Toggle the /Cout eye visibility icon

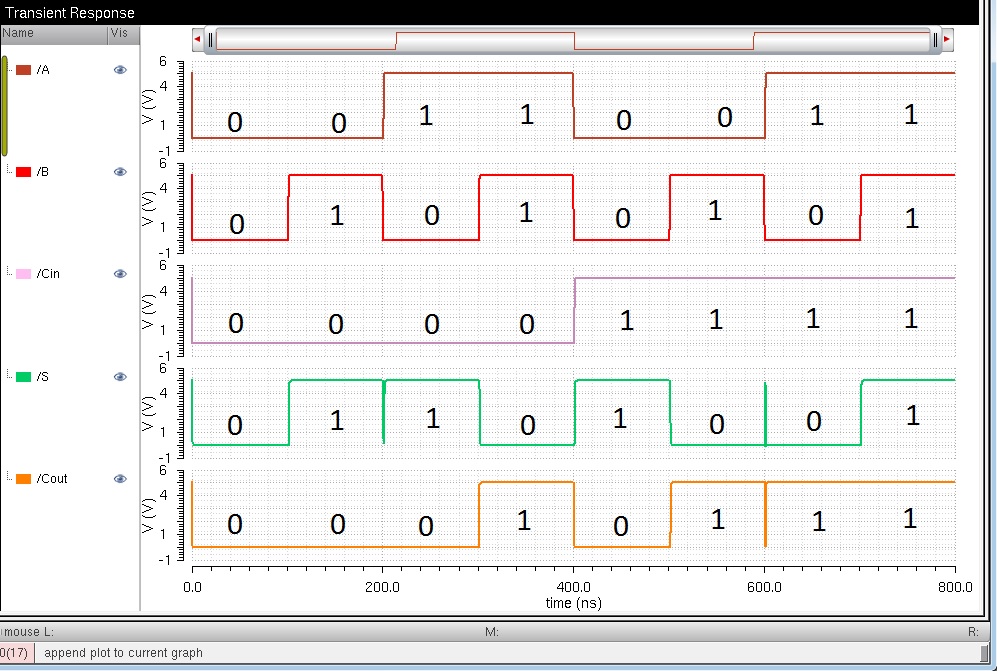120,479
